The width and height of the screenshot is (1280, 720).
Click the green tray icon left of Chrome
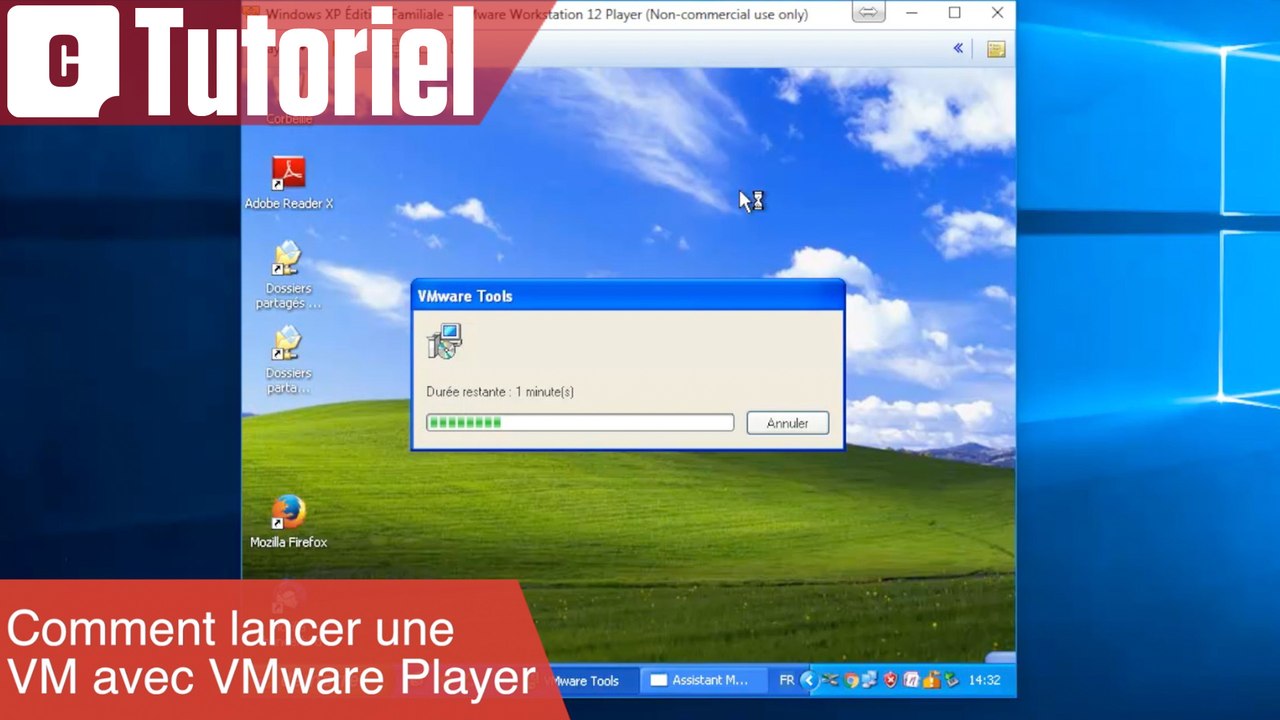[x=830, y=680]
